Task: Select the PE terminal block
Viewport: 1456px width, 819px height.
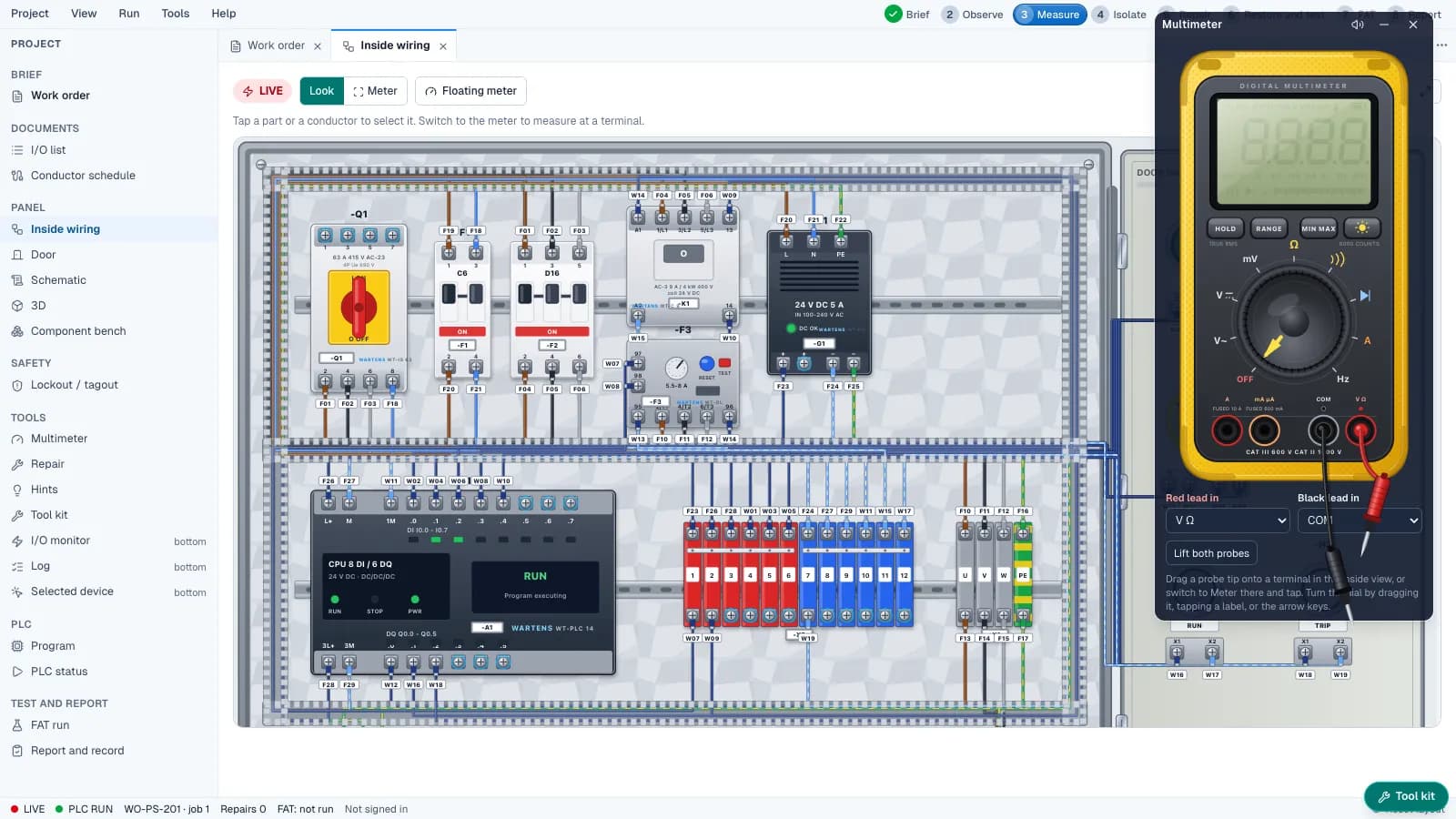Action: (1023, 575)
